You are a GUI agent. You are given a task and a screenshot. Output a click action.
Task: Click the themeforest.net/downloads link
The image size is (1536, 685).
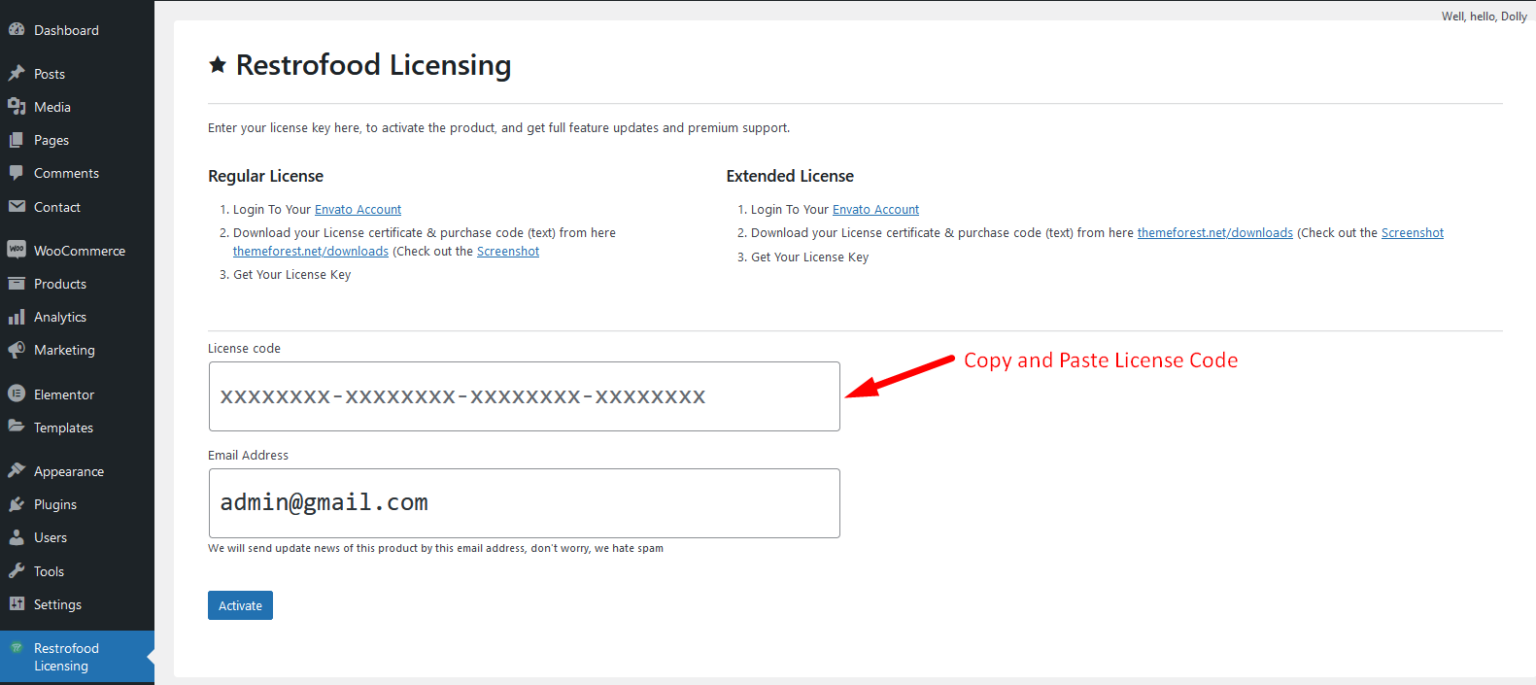pyautogui.click(x=310, y=251)
